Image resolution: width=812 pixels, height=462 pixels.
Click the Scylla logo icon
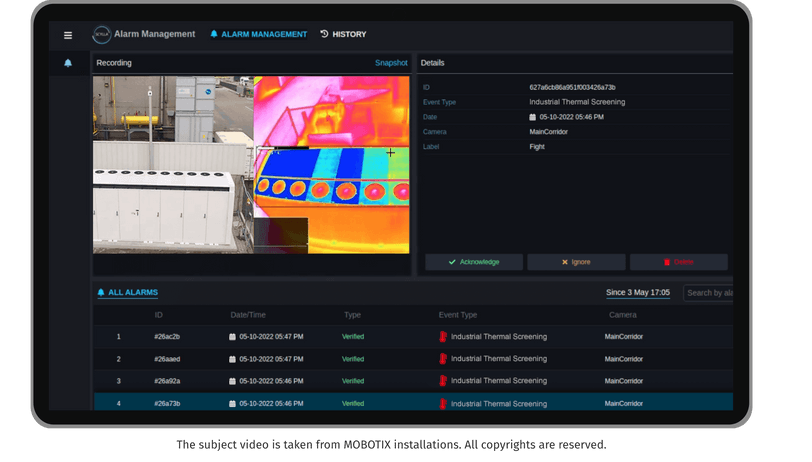pos(102,35)
